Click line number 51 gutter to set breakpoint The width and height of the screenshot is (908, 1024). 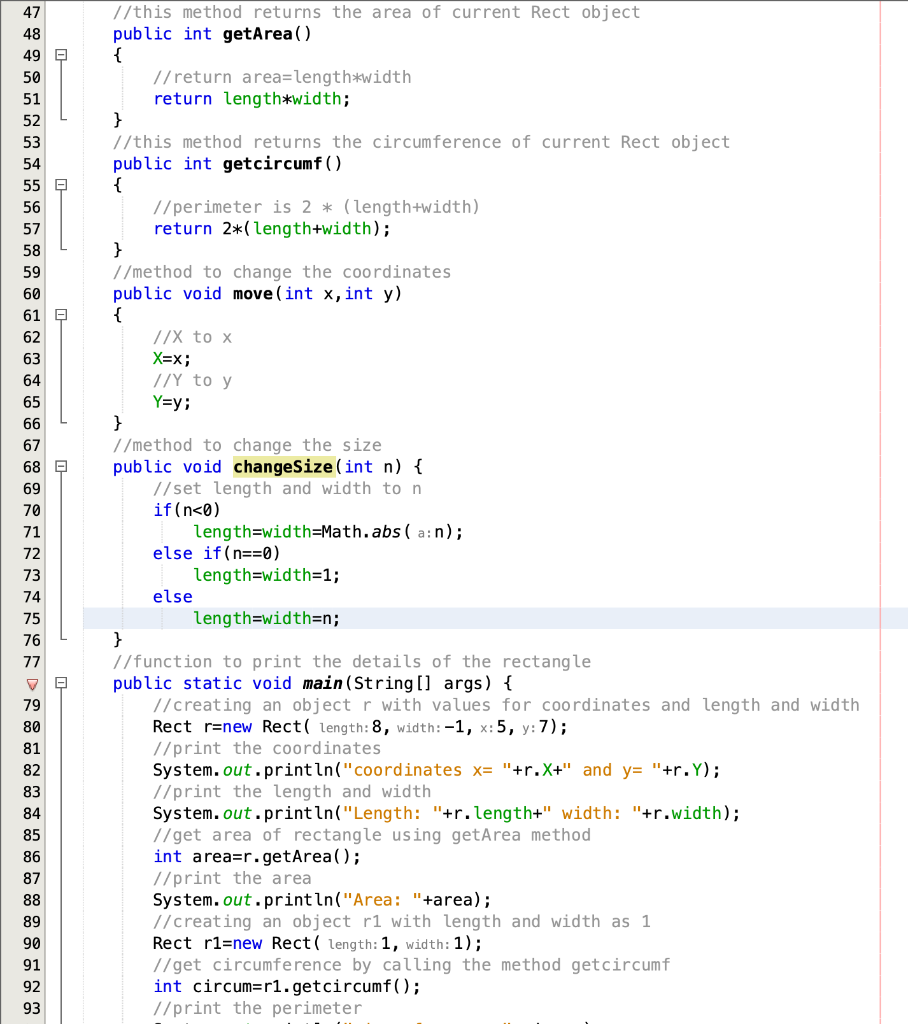point(31,98)
